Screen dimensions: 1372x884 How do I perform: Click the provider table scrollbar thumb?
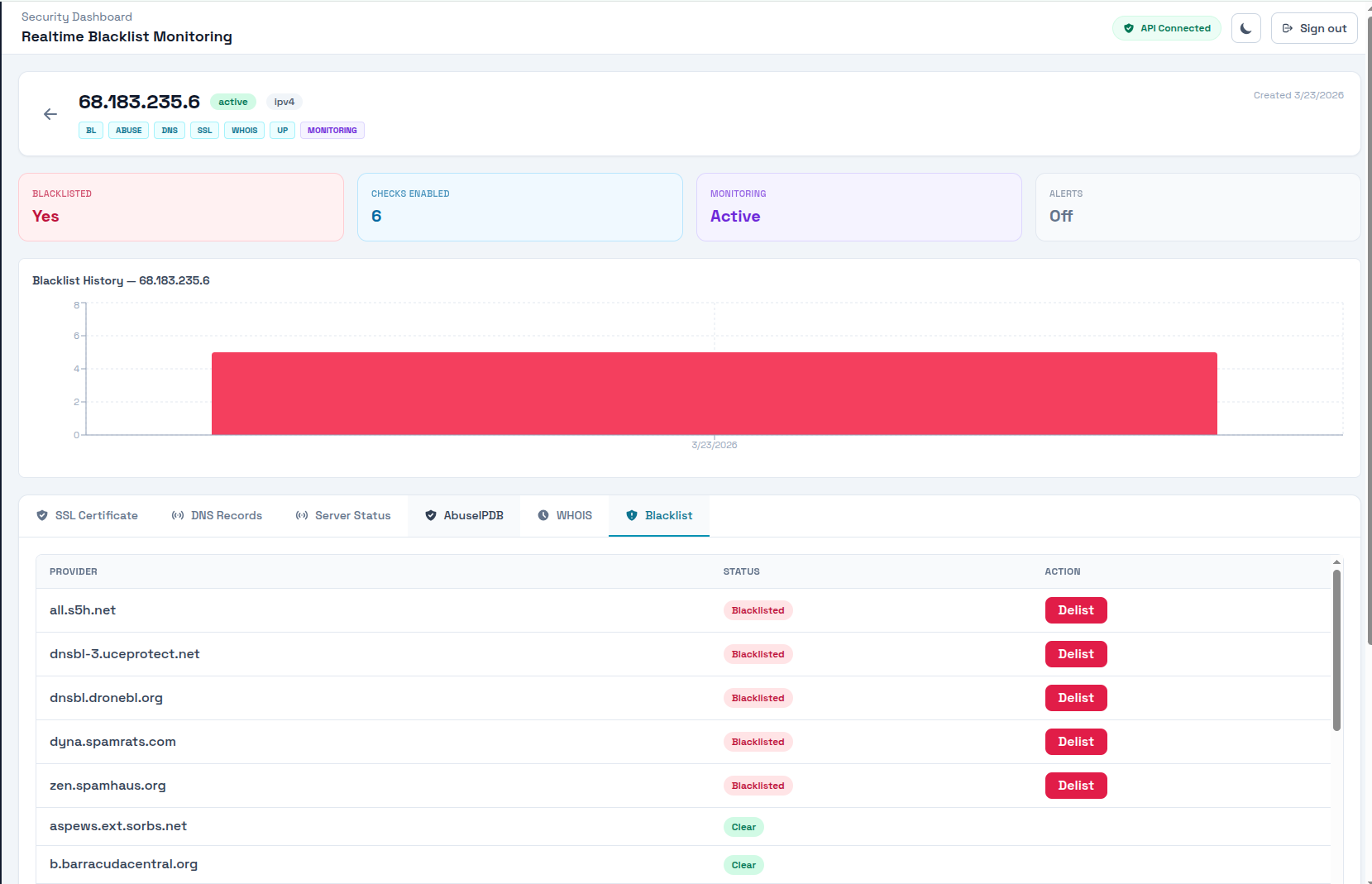[x=1336, y=650]
